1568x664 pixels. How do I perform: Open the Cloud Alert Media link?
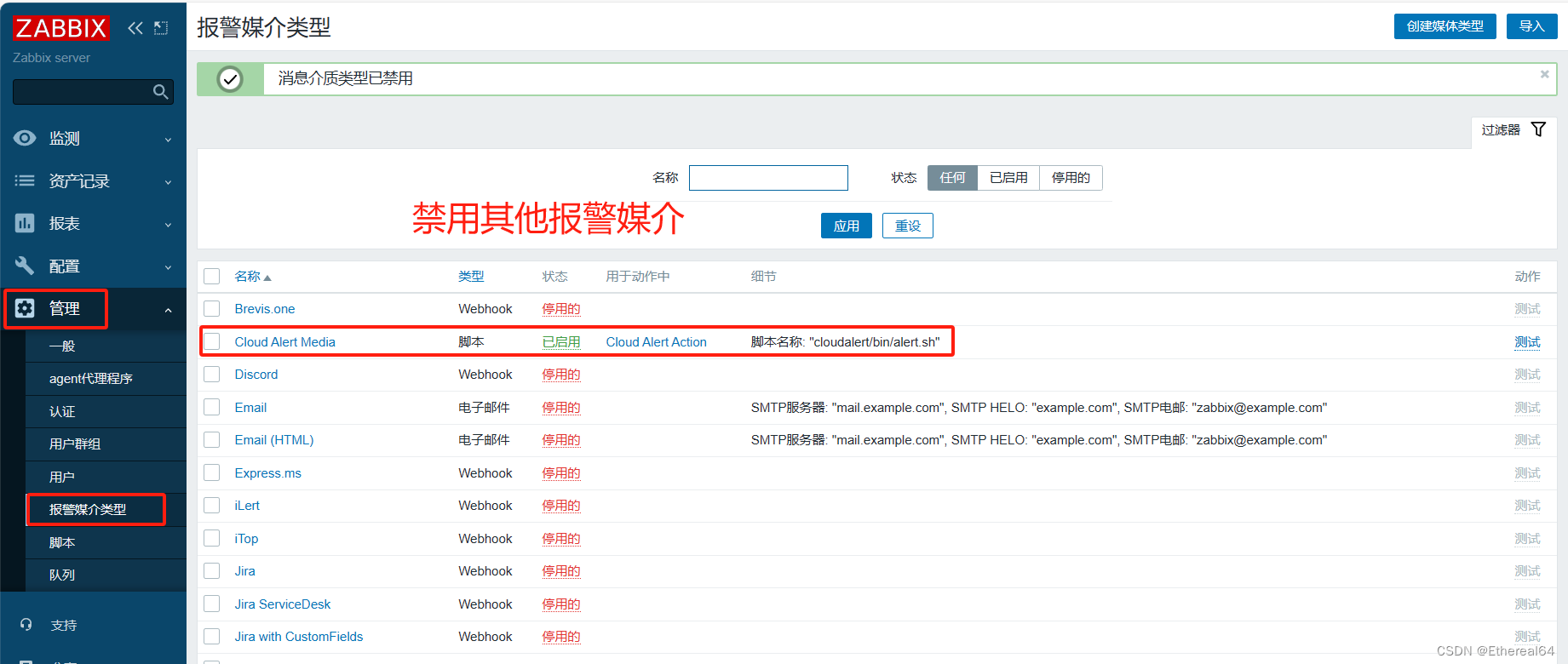click(285, 341)
